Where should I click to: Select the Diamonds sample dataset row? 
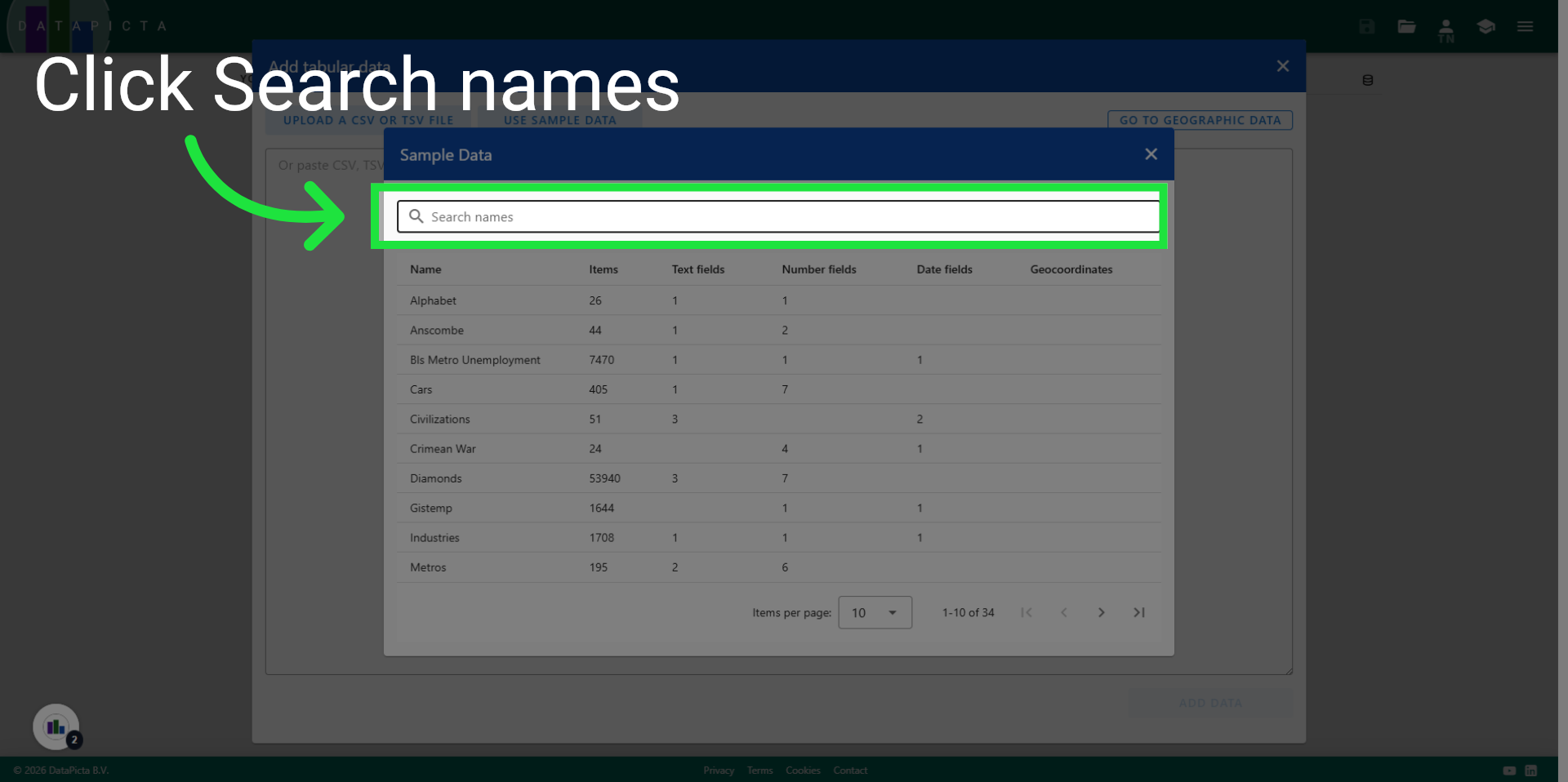tap(572, 478)
